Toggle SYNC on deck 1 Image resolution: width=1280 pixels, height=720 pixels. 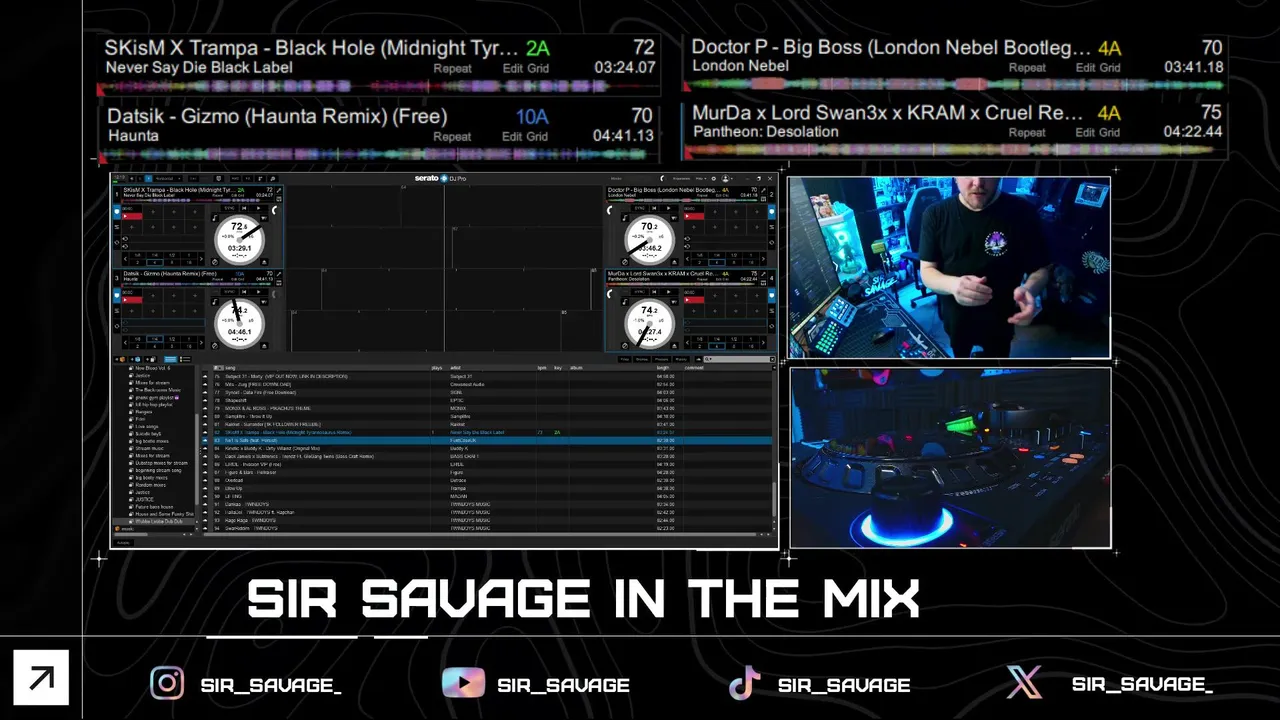point(230,208)
